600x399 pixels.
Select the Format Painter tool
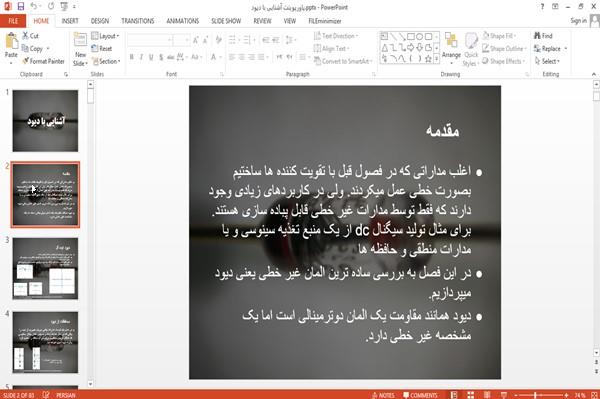point(43,61)
